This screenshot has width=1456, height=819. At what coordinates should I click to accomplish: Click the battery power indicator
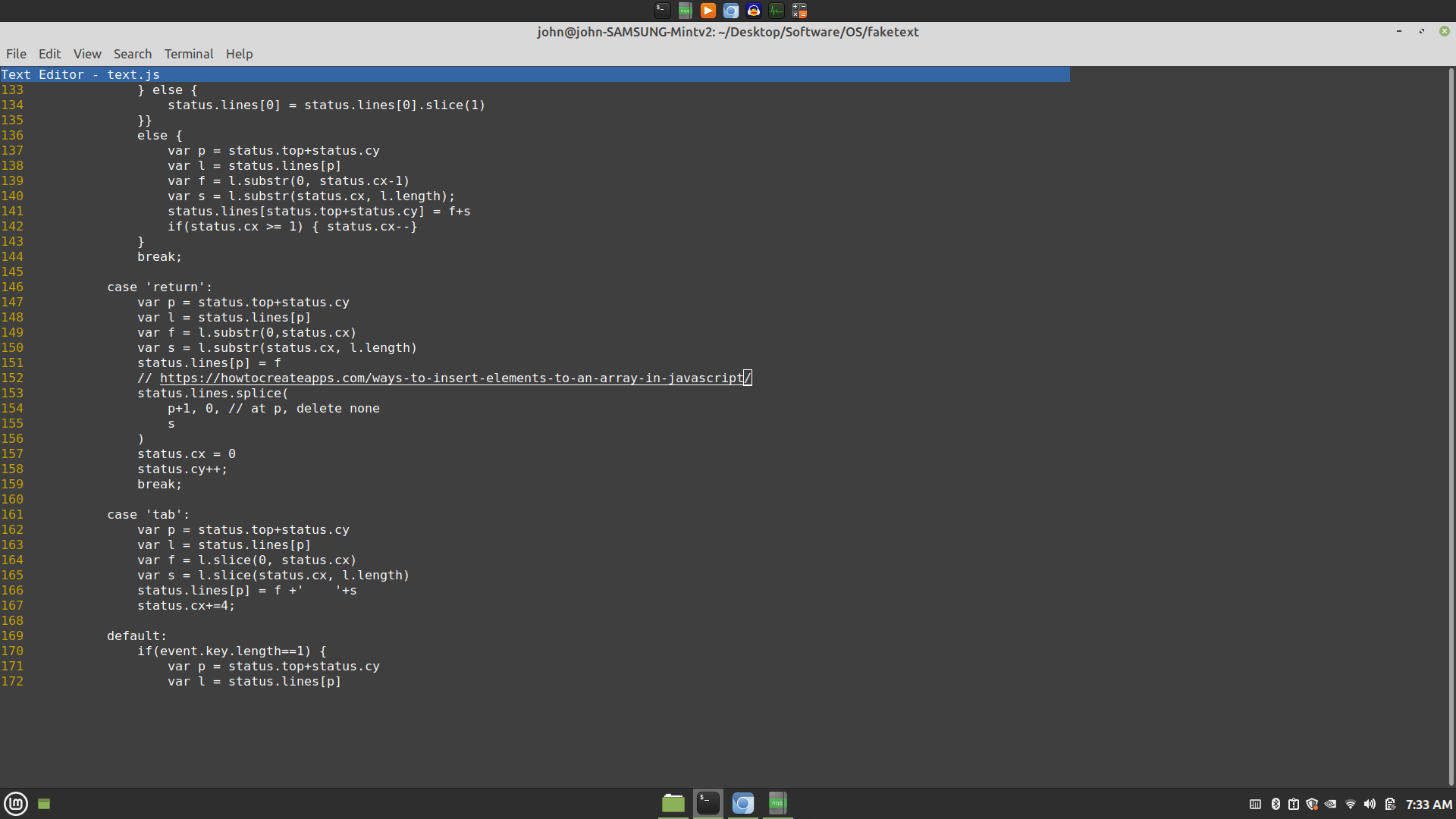[1389, 804]
